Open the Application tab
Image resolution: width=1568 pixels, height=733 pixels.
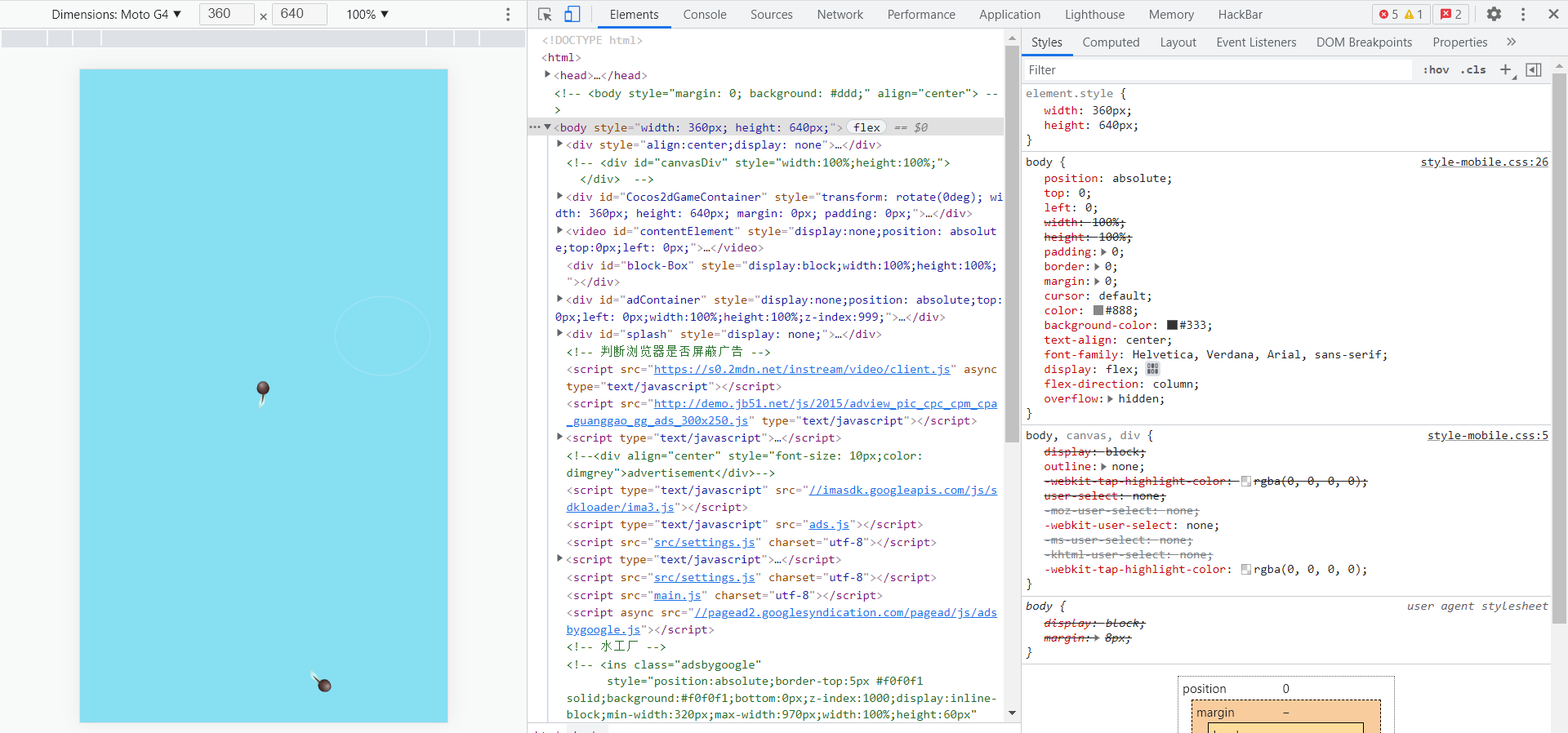point(1010,15)
